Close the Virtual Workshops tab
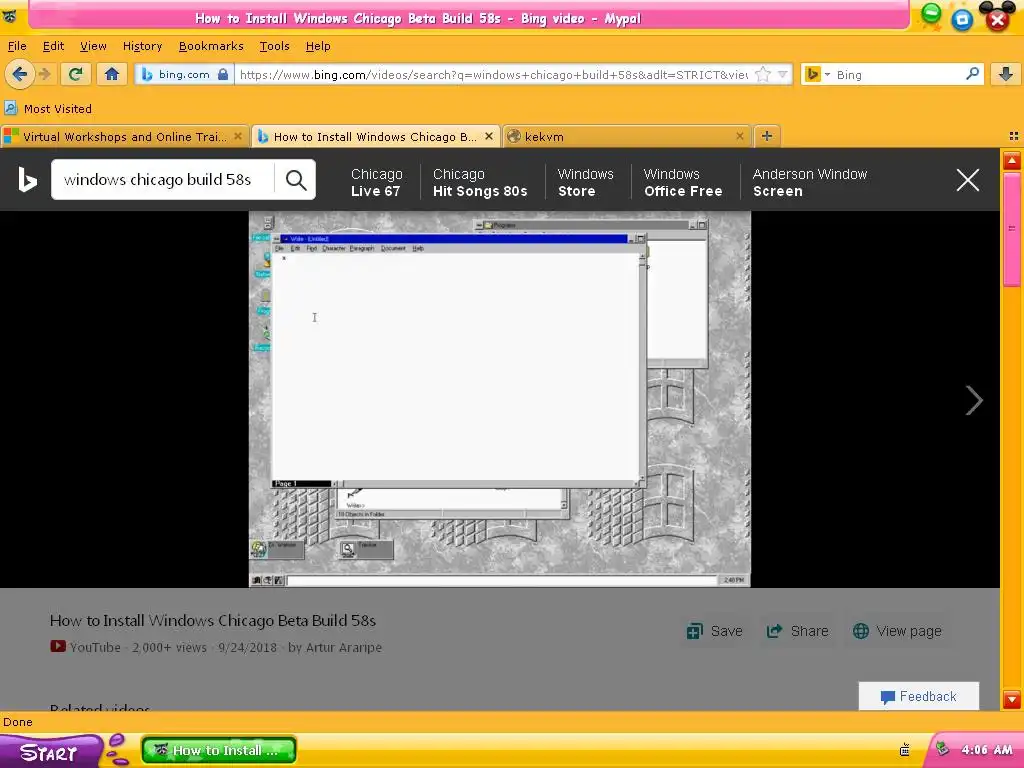 click(238, 136)
